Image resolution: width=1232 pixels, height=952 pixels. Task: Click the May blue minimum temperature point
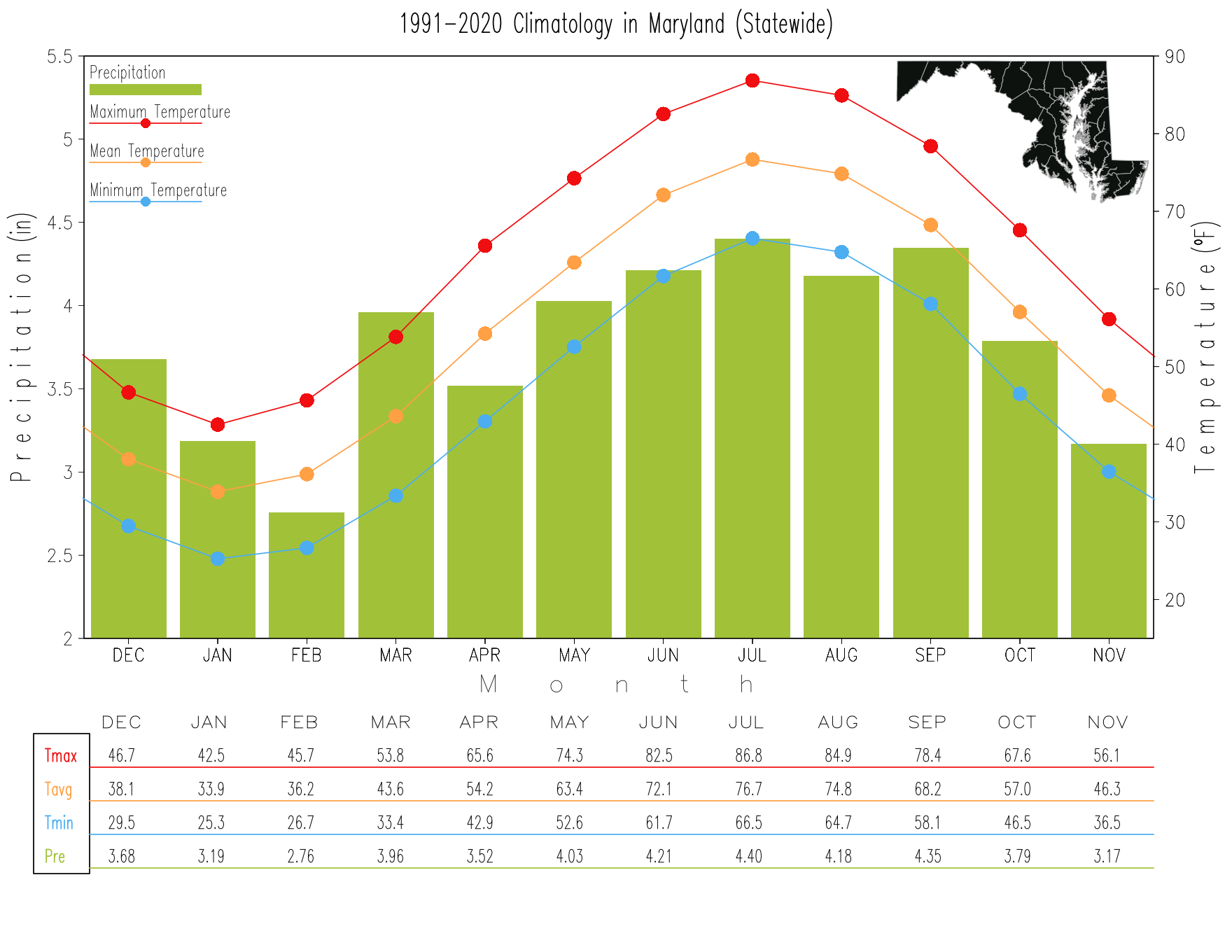coord(574,346)
